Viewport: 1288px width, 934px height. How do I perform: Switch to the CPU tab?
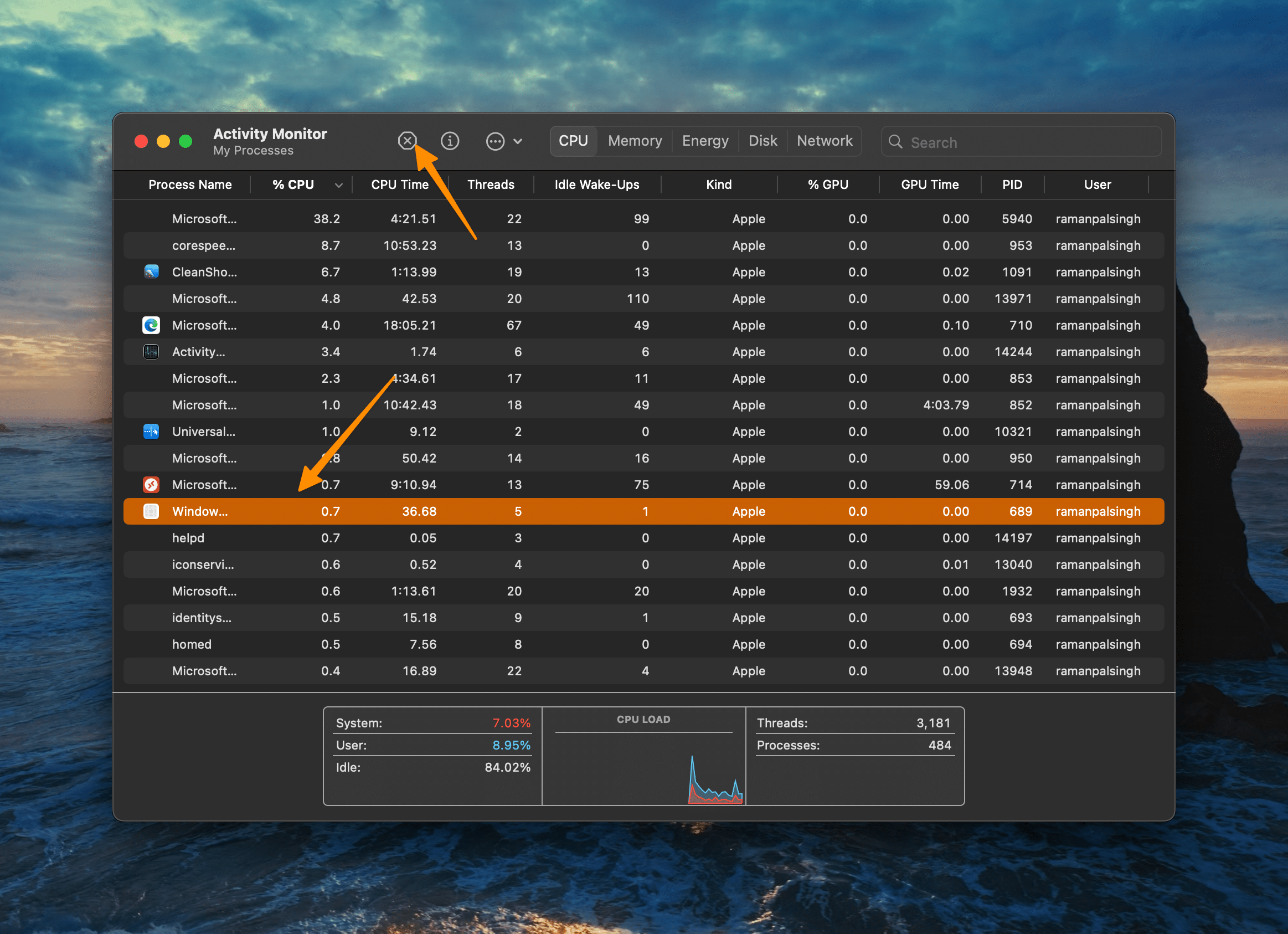(573, 141)
